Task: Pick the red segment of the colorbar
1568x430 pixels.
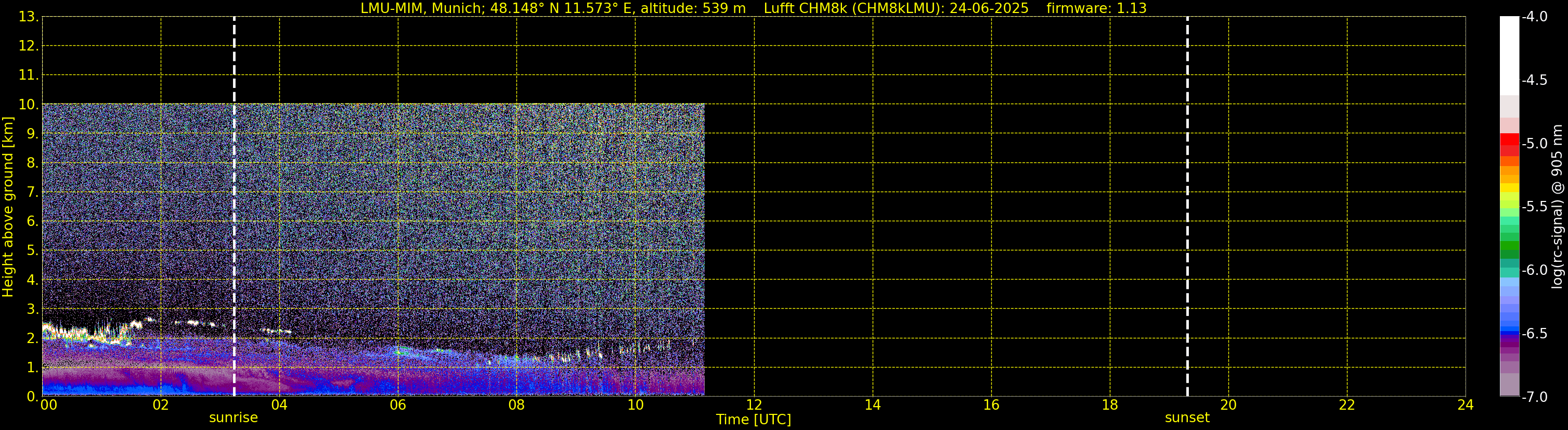Action: 1510,139
